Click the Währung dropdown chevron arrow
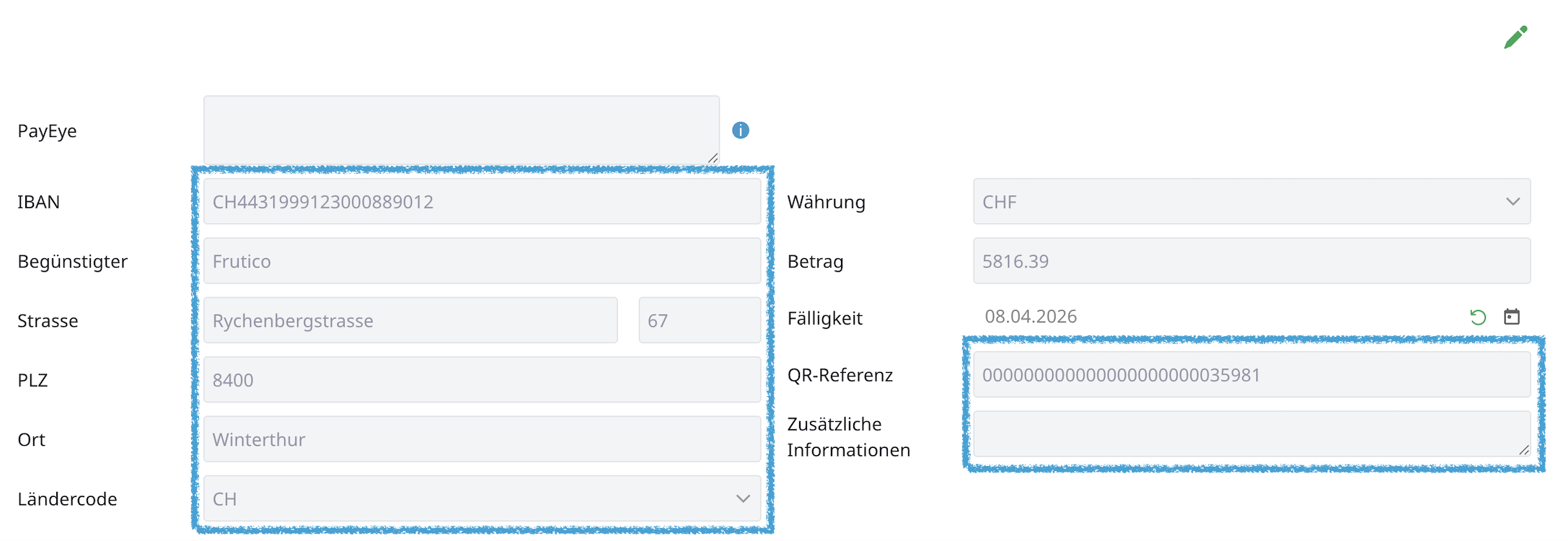This screenshot has height=541, width=1568. (1512, 202)
